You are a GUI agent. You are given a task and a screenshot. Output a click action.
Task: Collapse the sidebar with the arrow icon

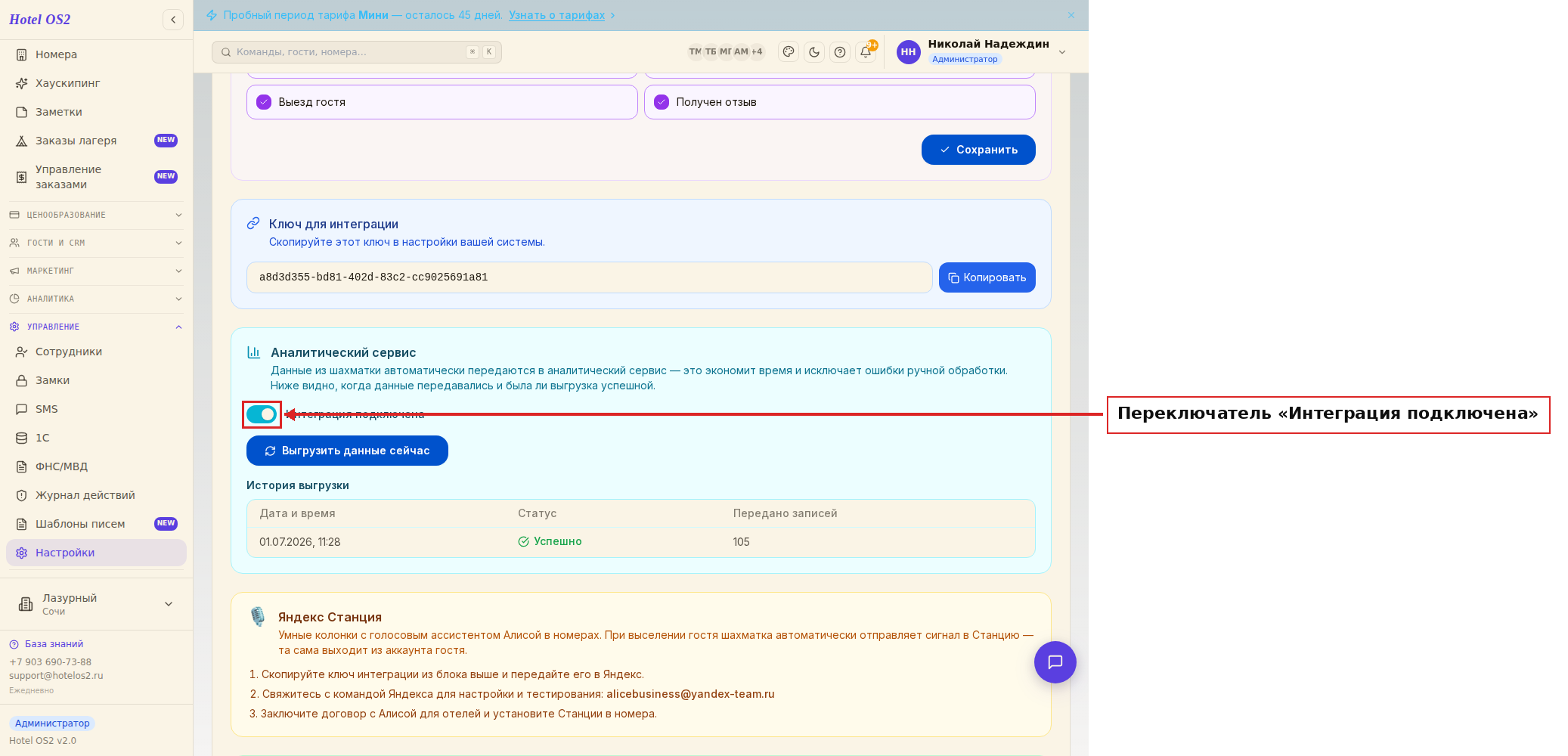pos(173,20)
